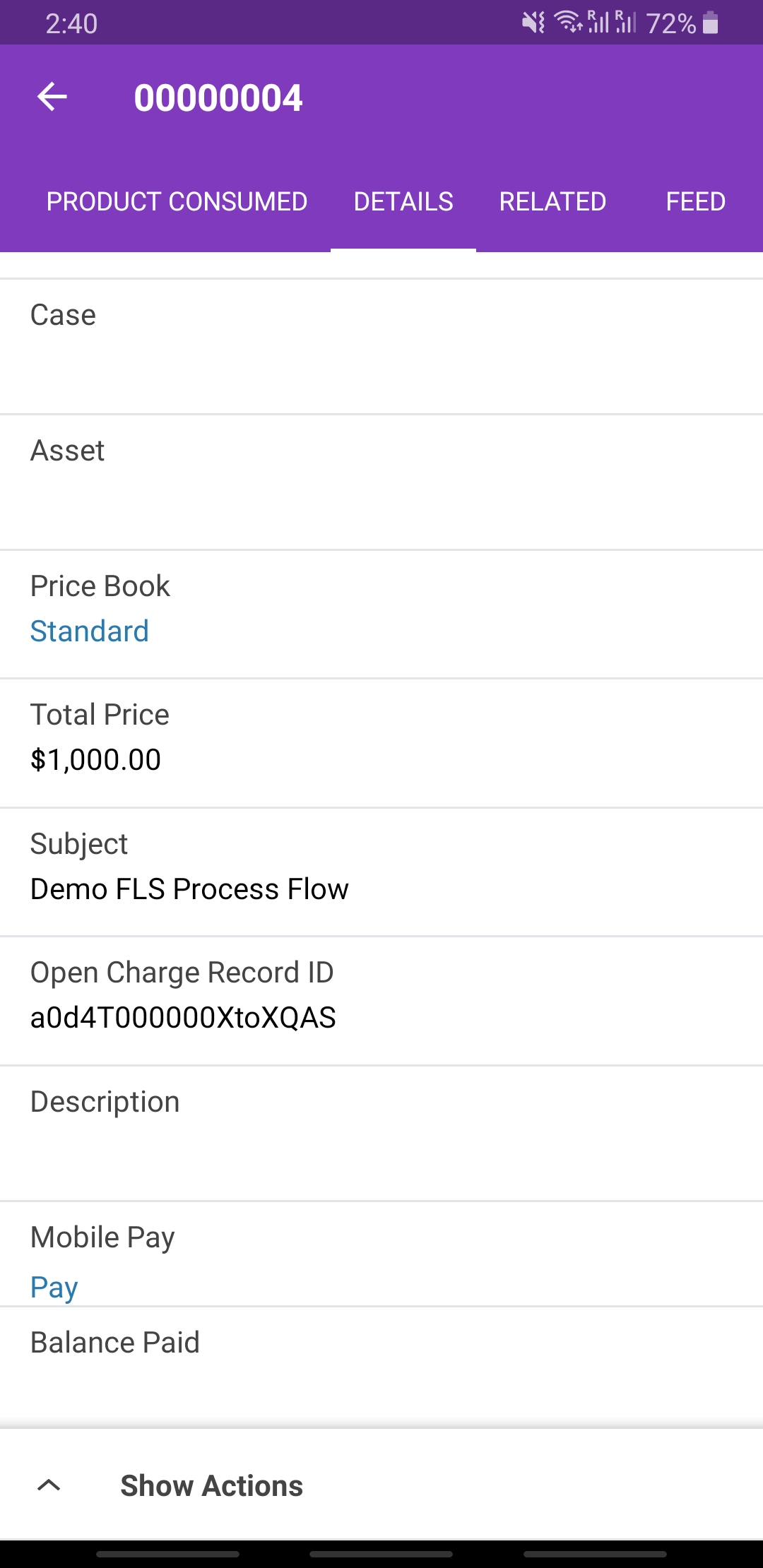Tap the back arrow icon
This screenshot has height=1568, width=763.
pos(52,97)
